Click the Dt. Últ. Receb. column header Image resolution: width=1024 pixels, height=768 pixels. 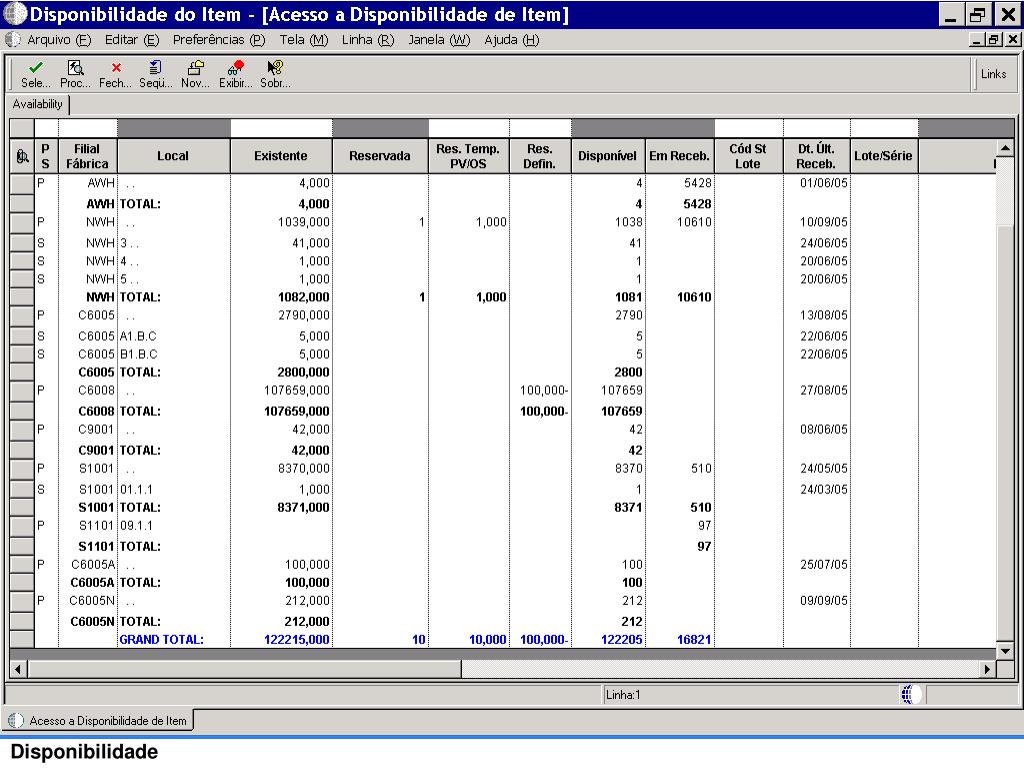click(x=816, y=156)
